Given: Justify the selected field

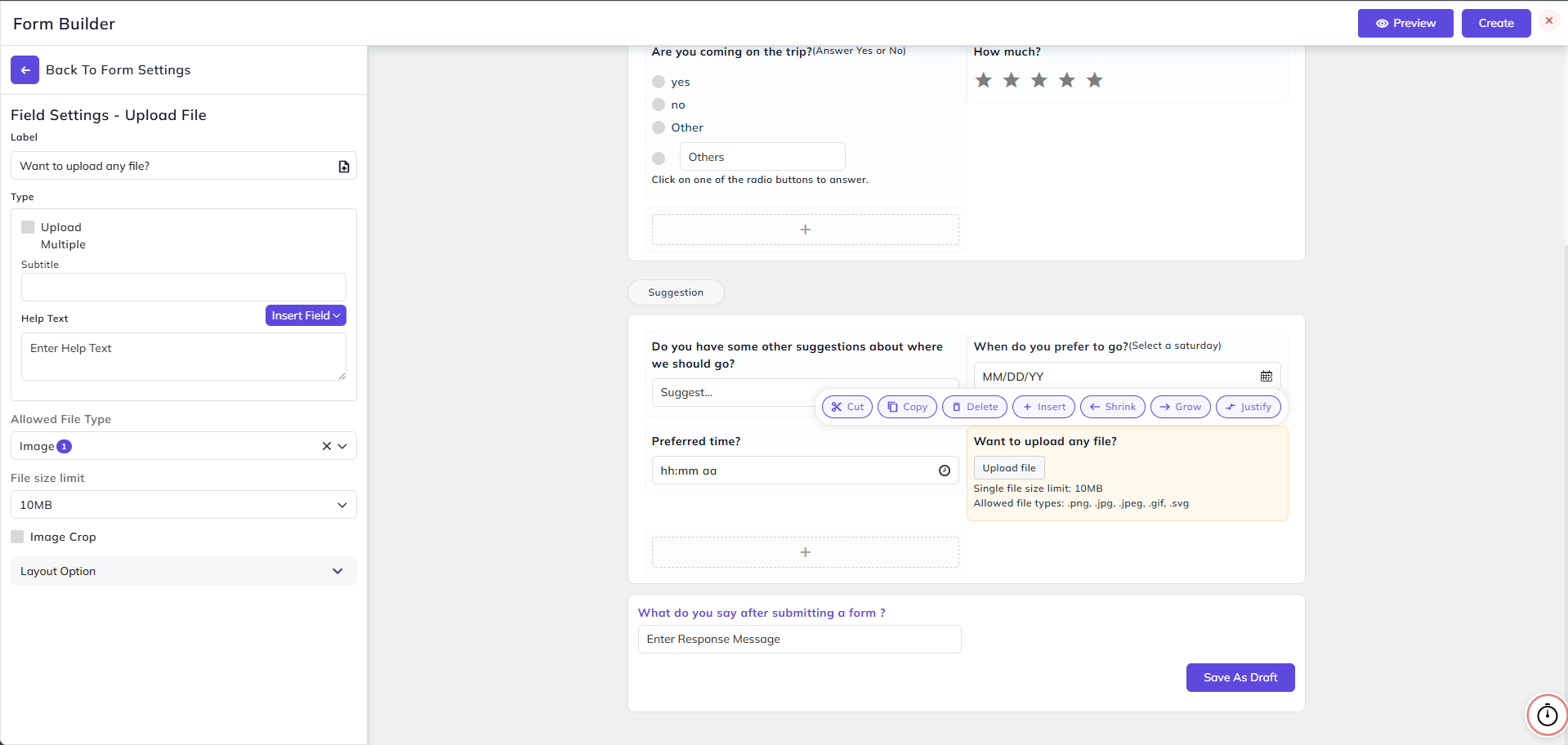Looking at the screenshot, I should pos(1249,407).
